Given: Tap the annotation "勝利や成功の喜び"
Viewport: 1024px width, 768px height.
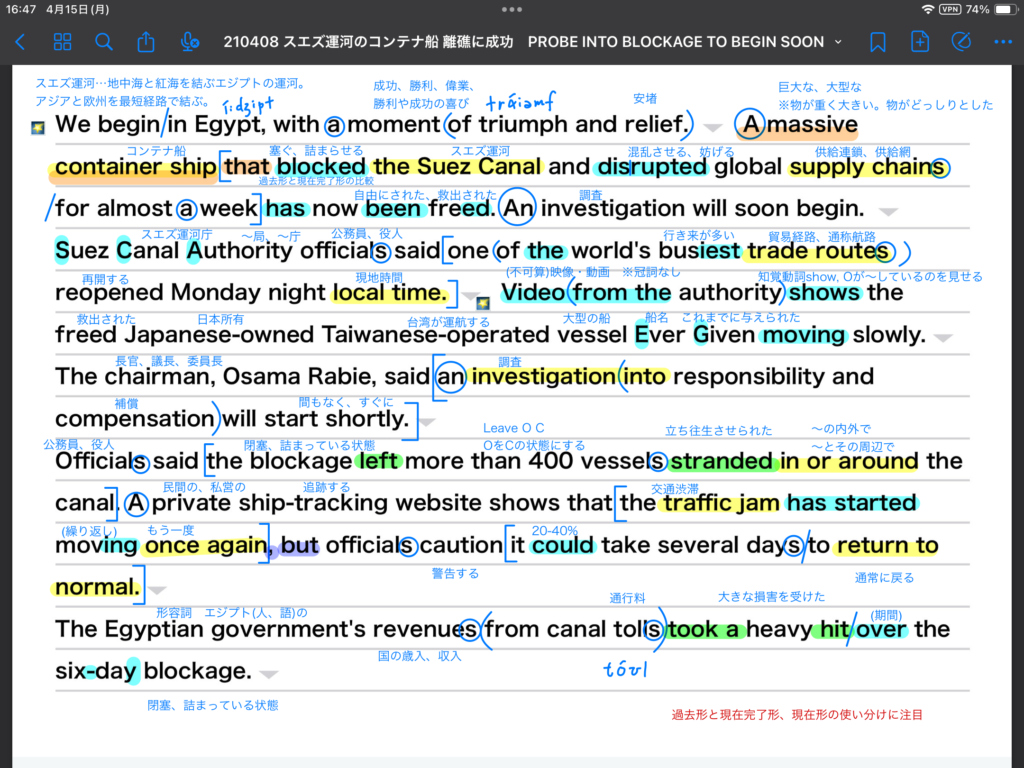Looking at the screenshot, I should 421,104.
